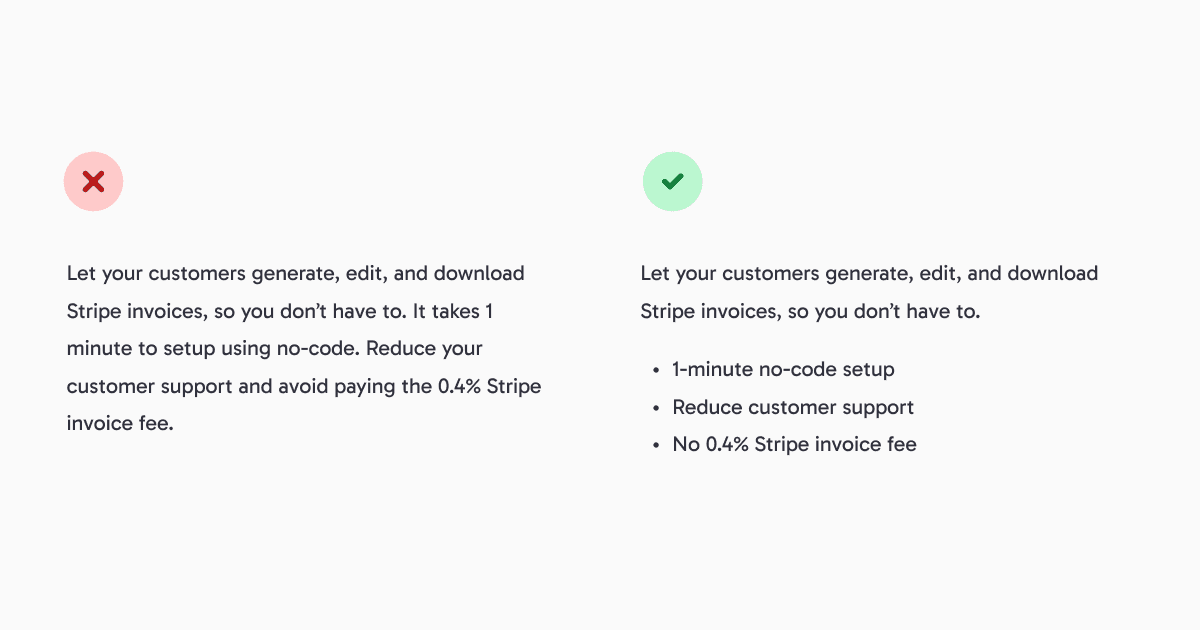The image size is (1200, 630).
Task: Click the right-side line "Stripe invoices, so you don't have to."
Action: (810, 311)
